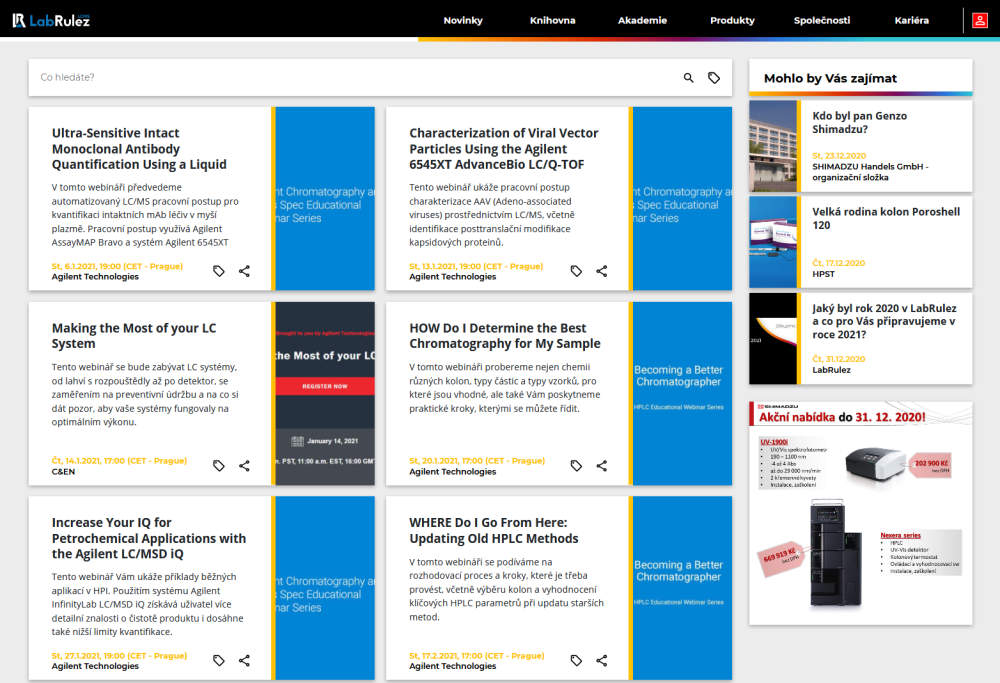Share the Making the Most of your LC webinar
Viewport: 1000px width, 683px height.
244,466
